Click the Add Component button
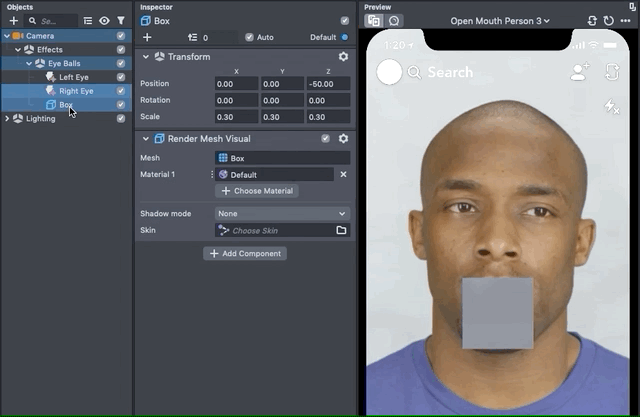Screen dimensions: 640x417 click(x=246, y=254)
